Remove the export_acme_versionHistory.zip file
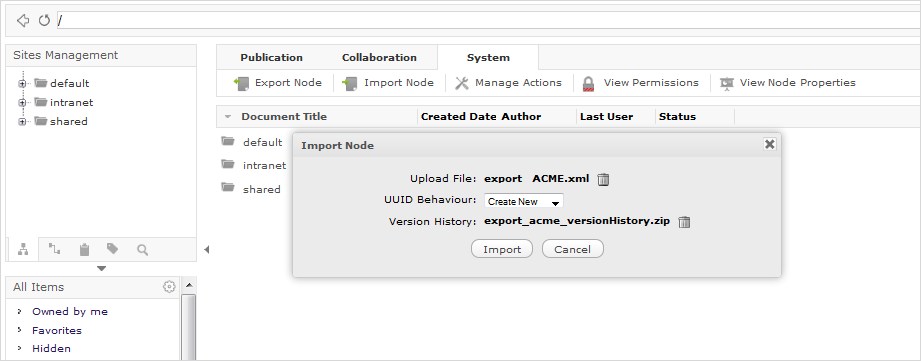This screenshot has height=361, width=921. pos(684,222)
